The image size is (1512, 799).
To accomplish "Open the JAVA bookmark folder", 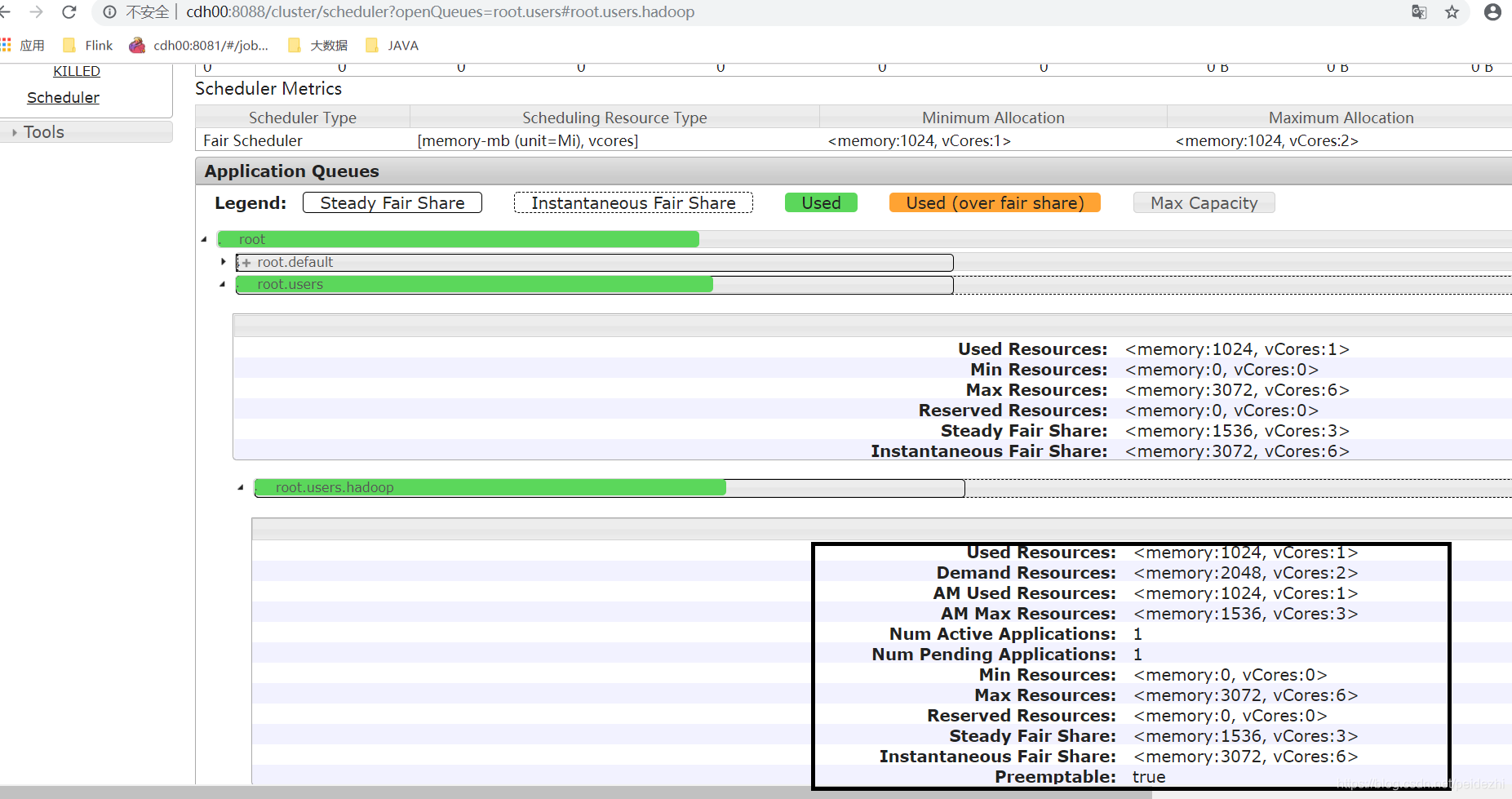I will pyautogui.click(x=392, y=46).
